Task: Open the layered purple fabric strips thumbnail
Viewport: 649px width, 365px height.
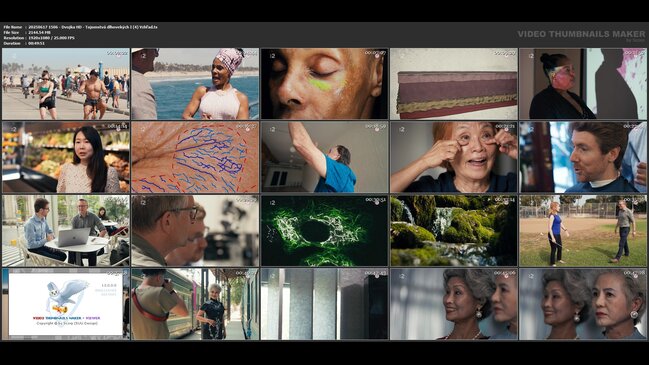Action: 454,84
